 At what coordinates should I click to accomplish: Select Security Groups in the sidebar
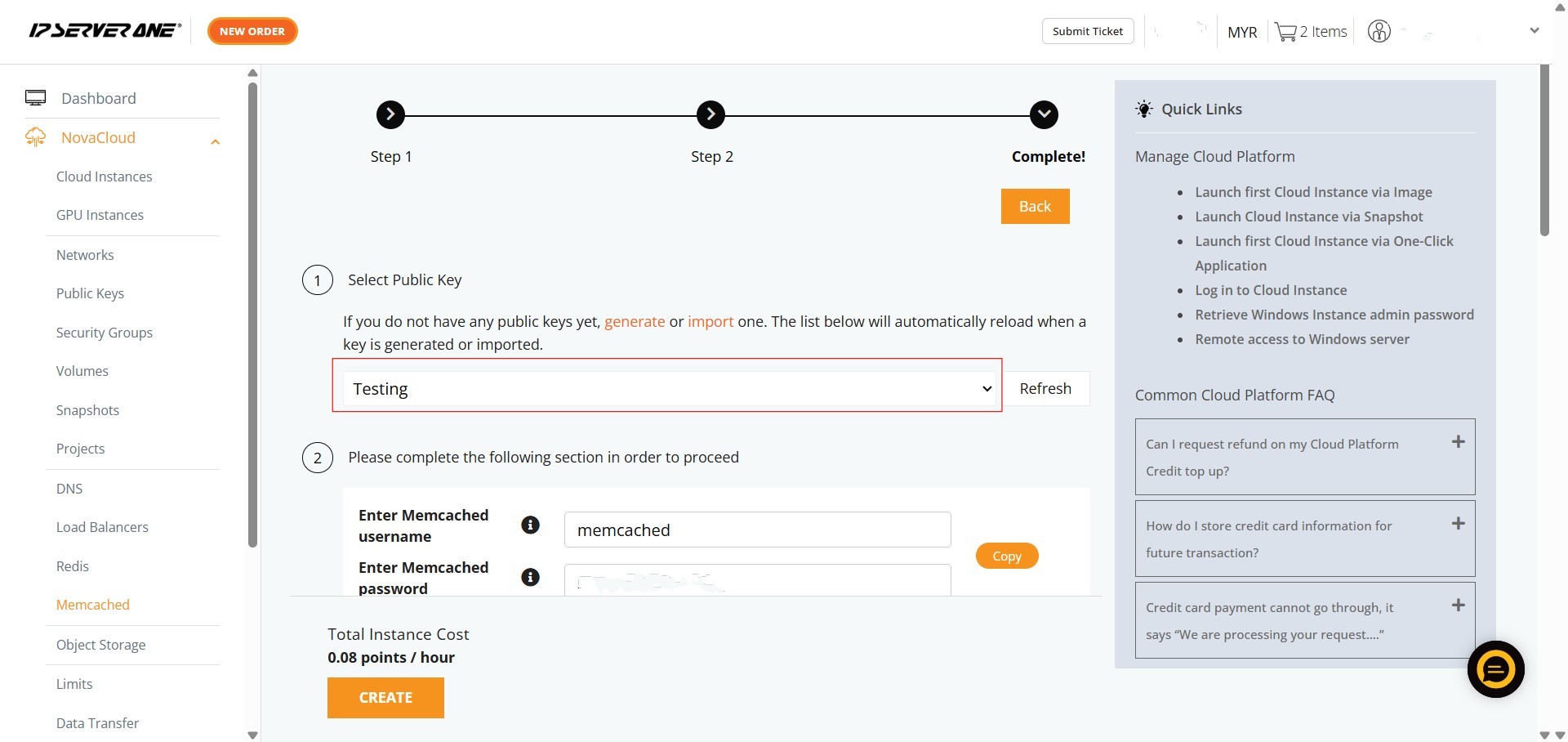point(104,333)
